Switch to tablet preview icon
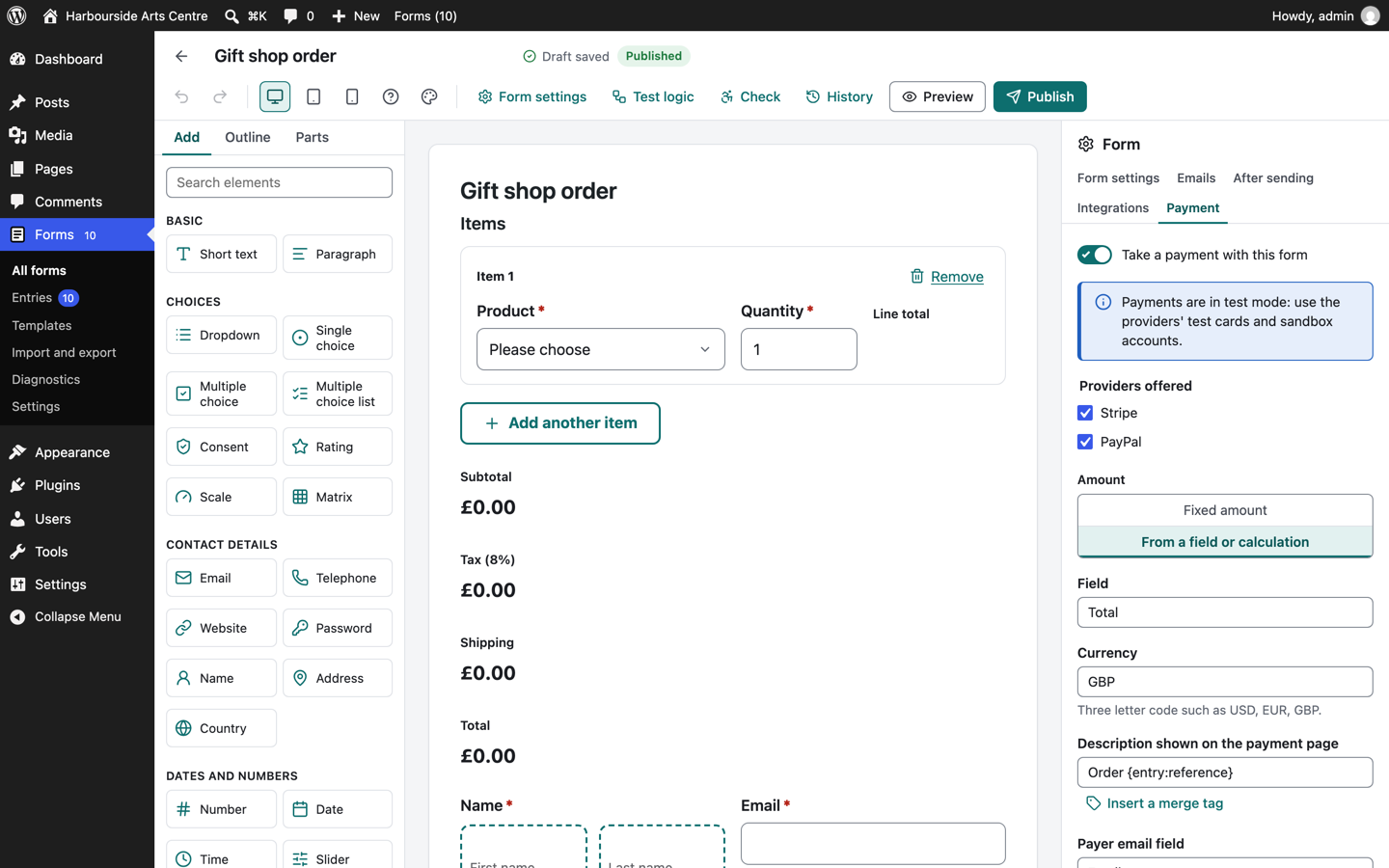 click(x=313, y=96)
